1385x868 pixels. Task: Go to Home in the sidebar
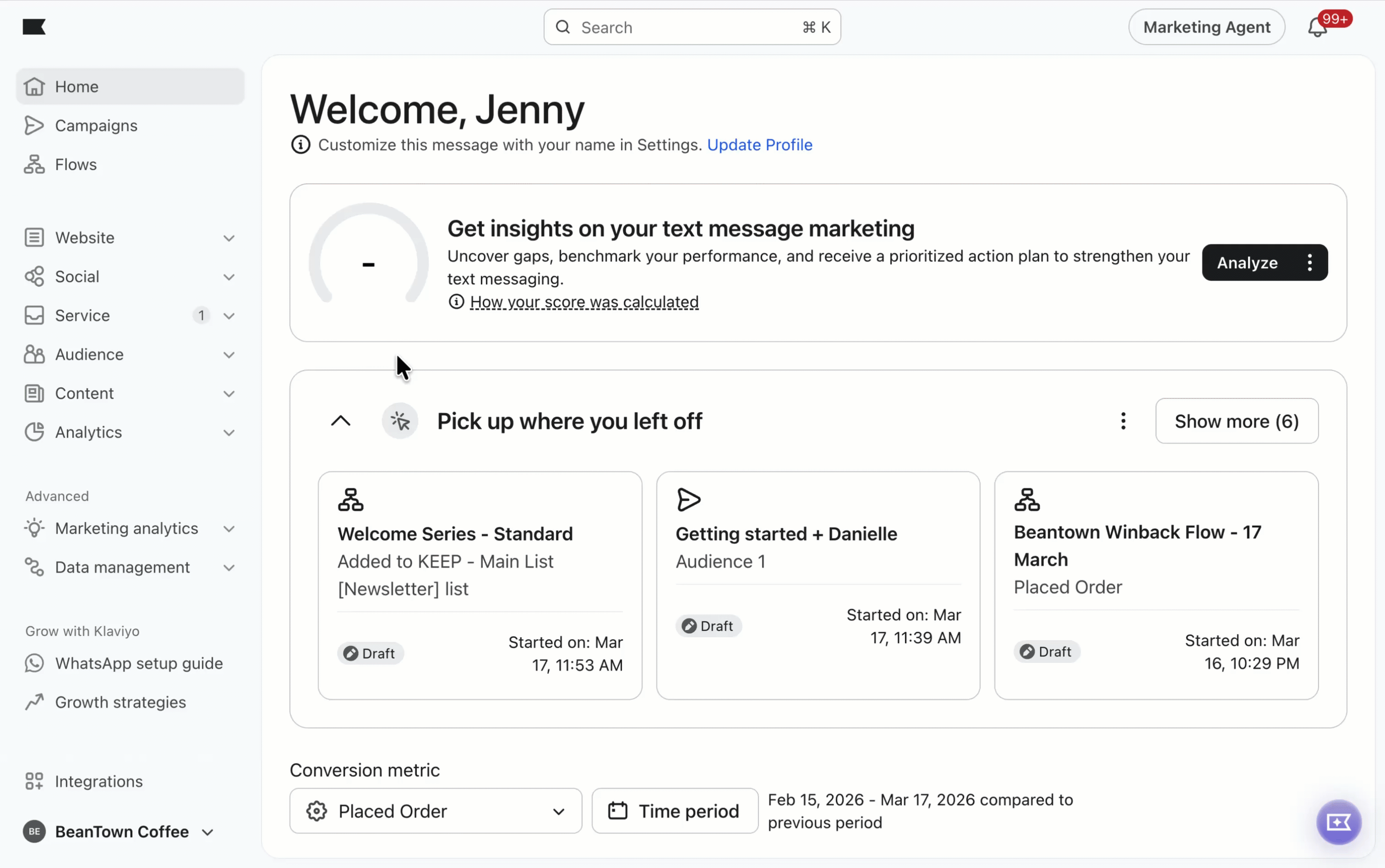tap(131, 87)
